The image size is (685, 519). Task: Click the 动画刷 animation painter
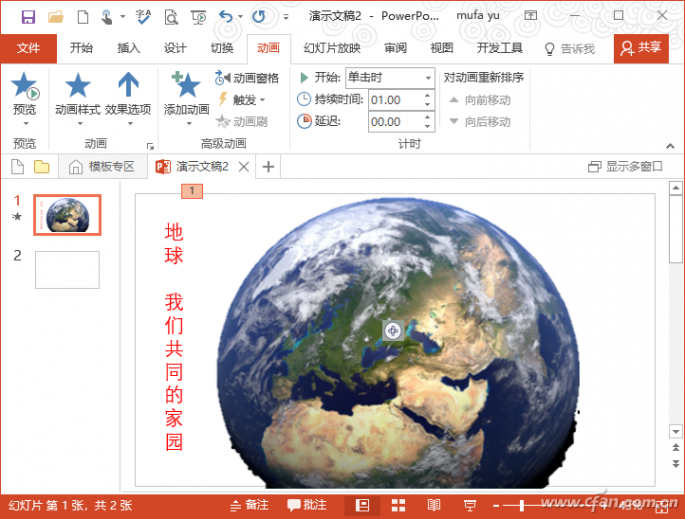coord(242,121)
